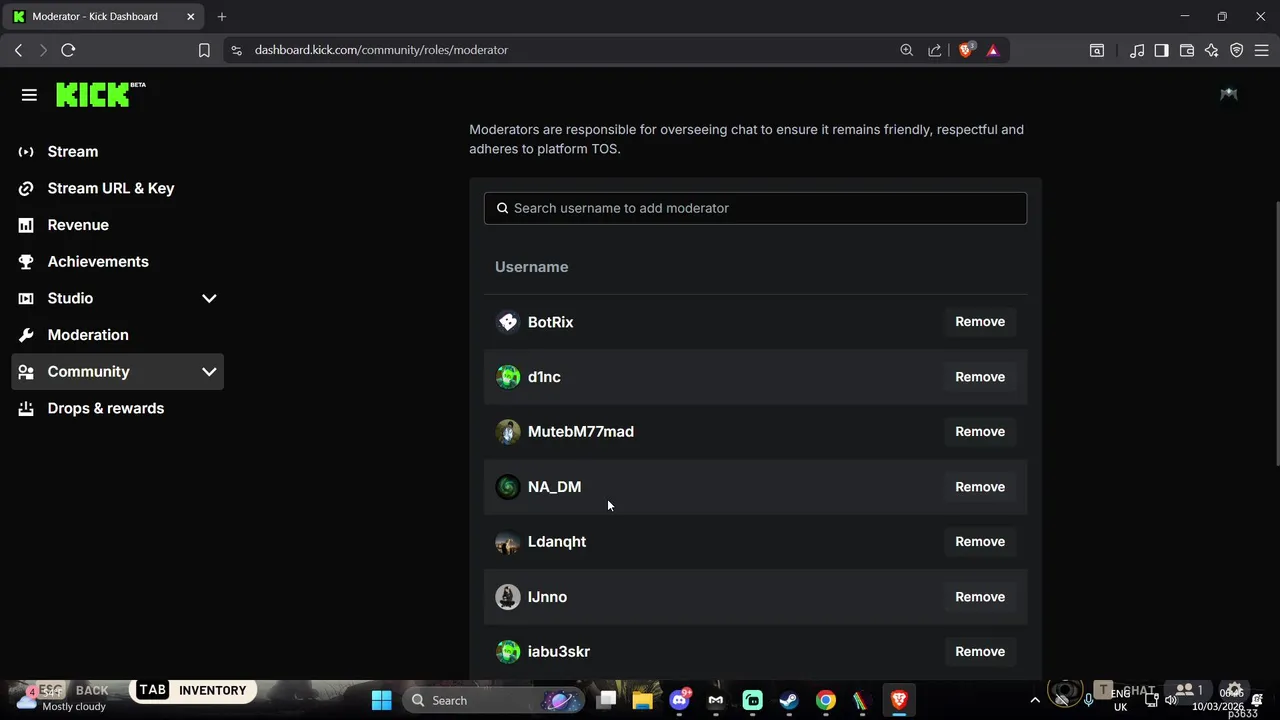Click the Stream URL link icon

26,188
